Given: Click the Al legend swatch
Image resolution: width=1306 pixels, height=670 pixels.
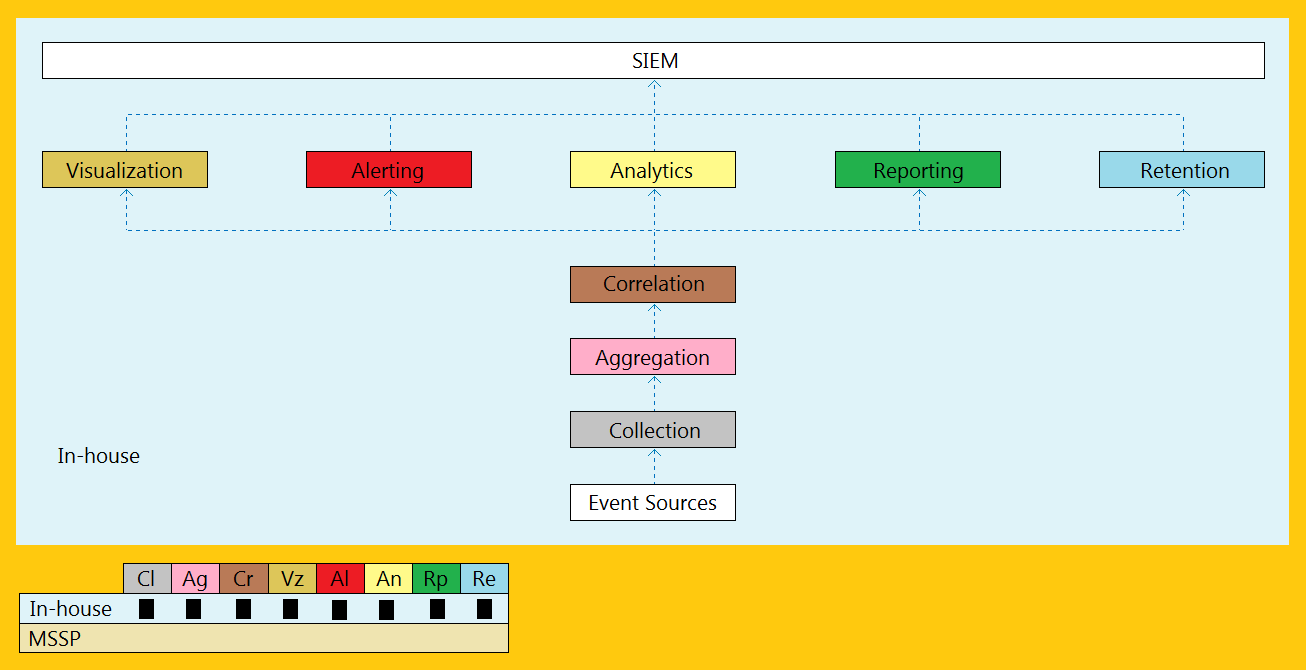Looking at the screenshot, I should click(x=340, y=578).
